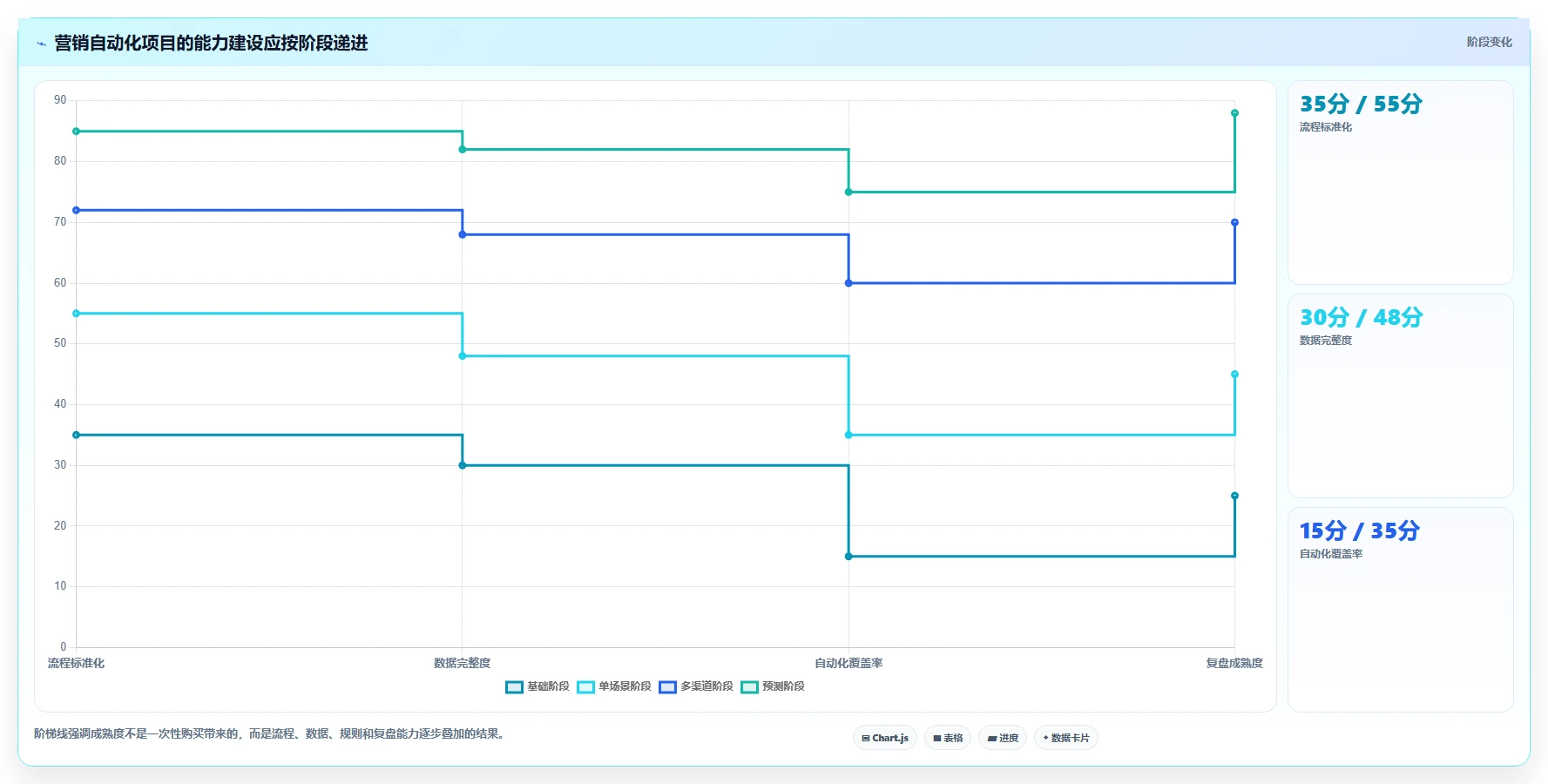Select 预测阶段 data point at 数据完整度 (82)
This screenshot has height=784, width=1548.
point(463,150)
